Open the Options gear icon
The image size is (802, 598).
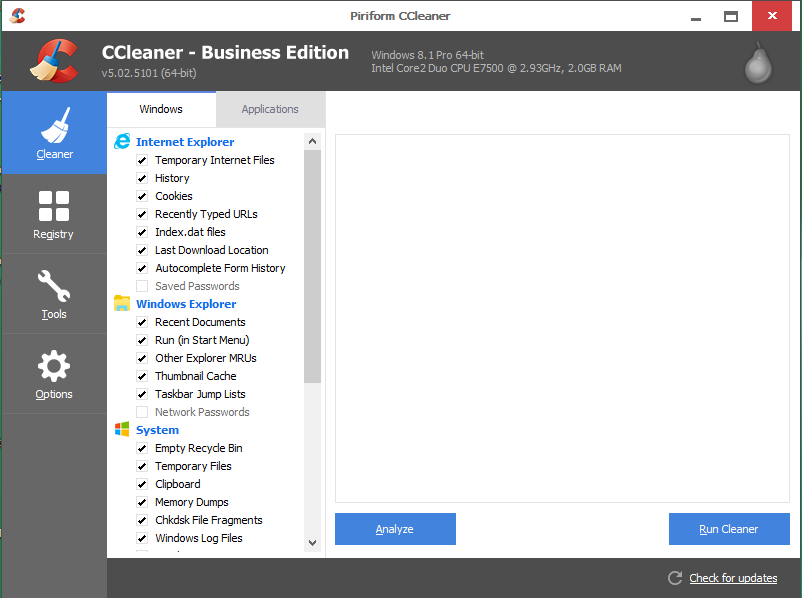point(54,366)
